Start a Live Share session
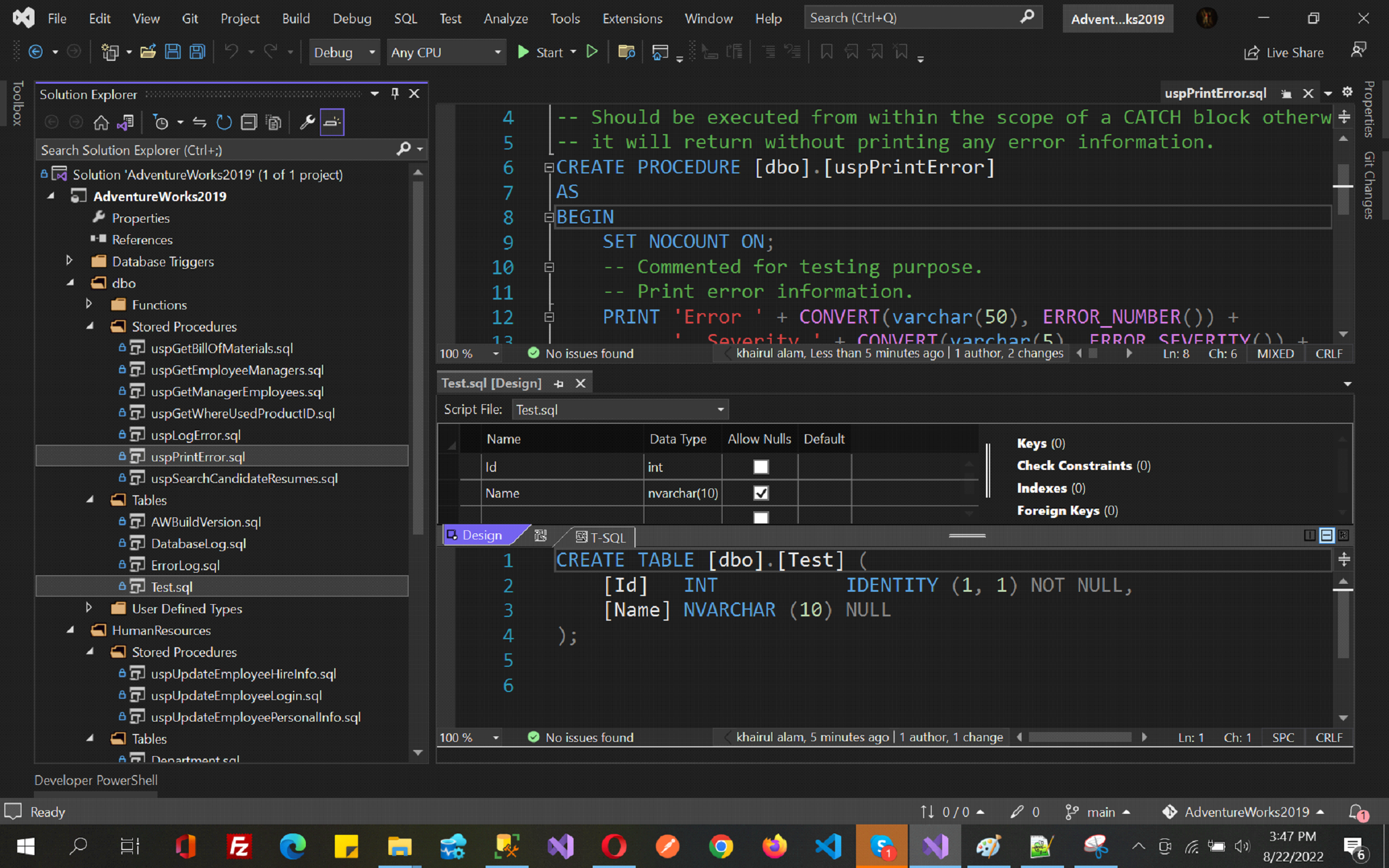The width and height of the screenshot is (1389, 868). click(x=1283, y=52)
